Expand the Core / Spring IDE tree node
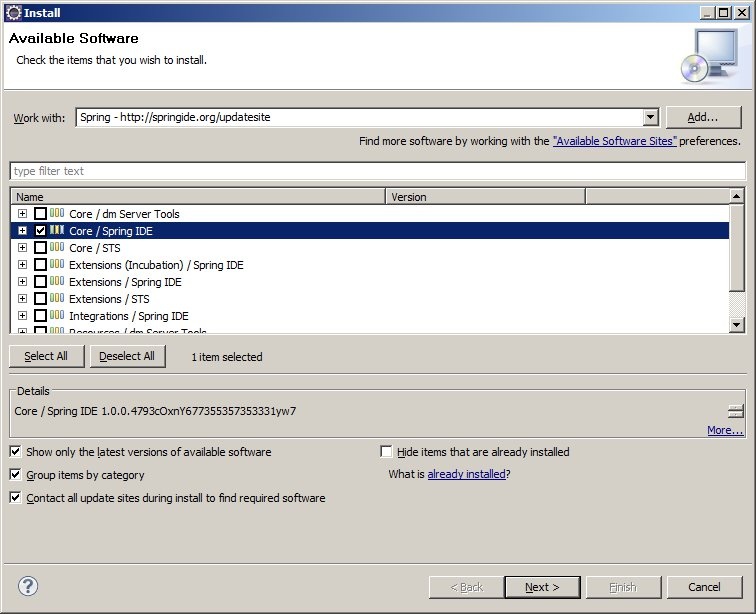 tap(22, 231)
